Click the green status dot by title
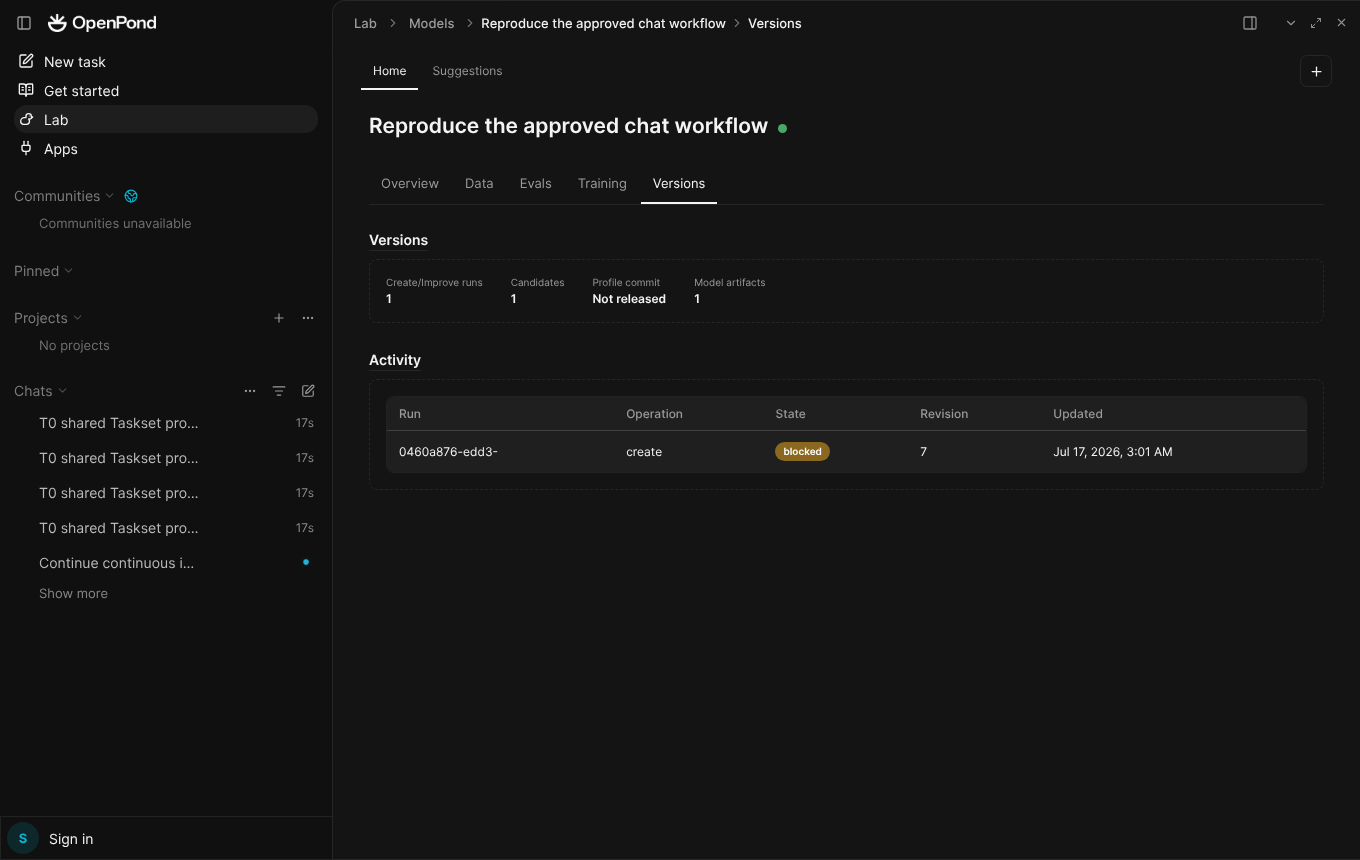The image size is (1360, 860). [x=783, y=128]
